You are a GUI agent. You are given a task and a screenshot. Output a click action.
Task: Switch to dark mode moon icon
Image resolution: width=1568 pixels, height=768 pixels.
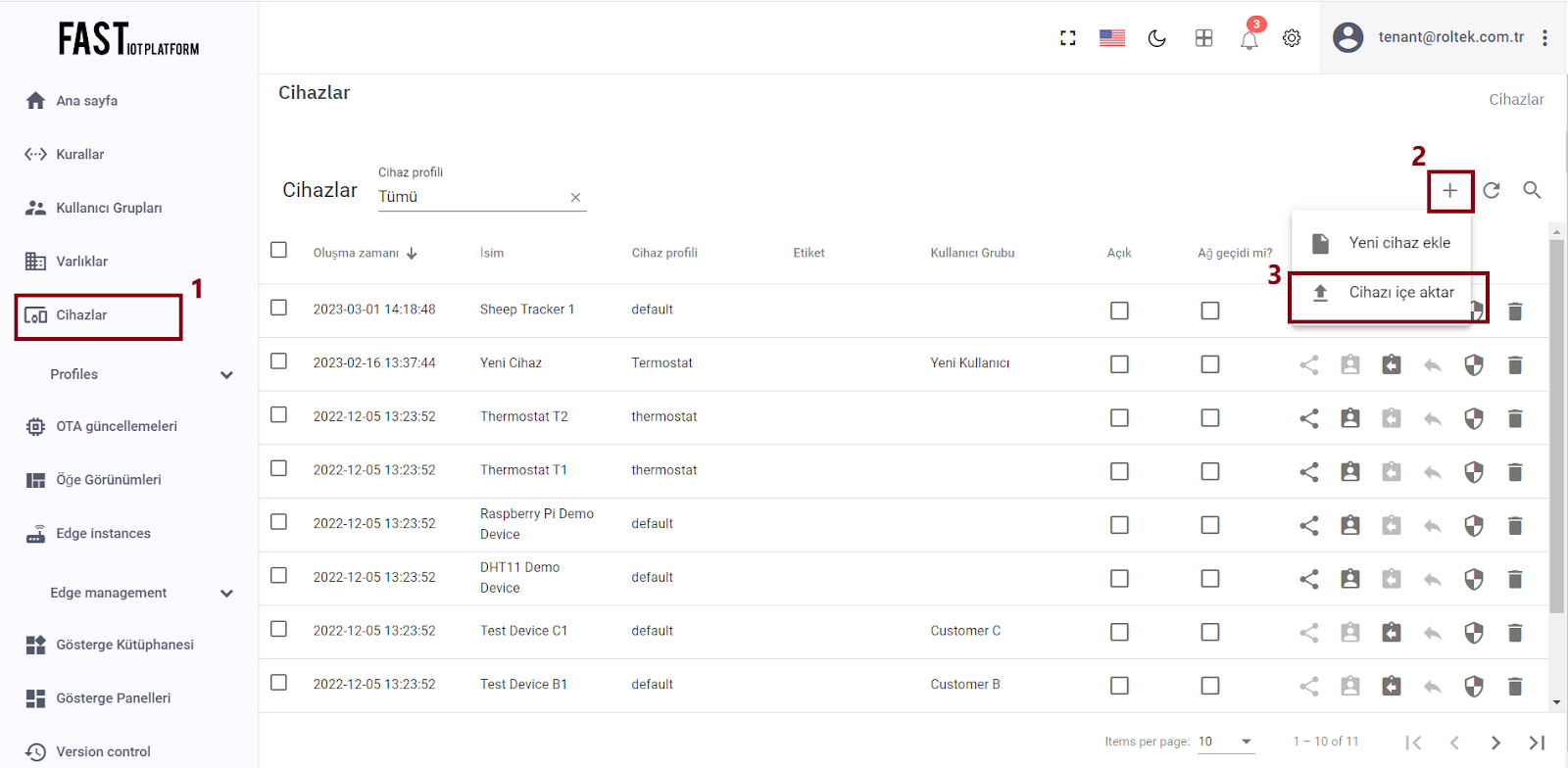click(x=1157, y=38)
